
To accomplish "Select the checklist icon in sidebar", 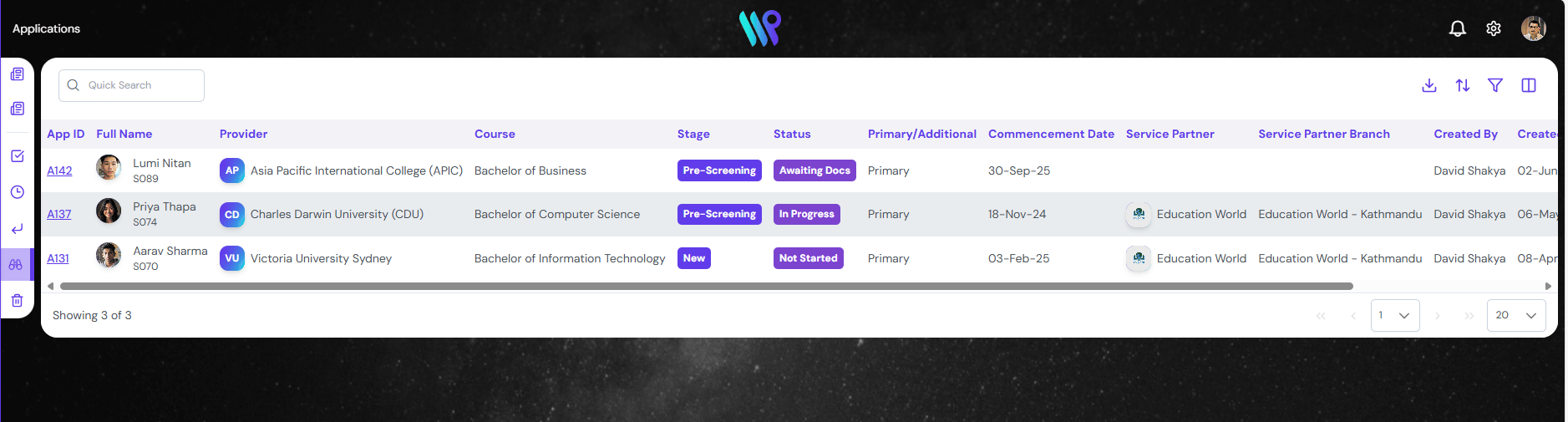I will 17,156.
